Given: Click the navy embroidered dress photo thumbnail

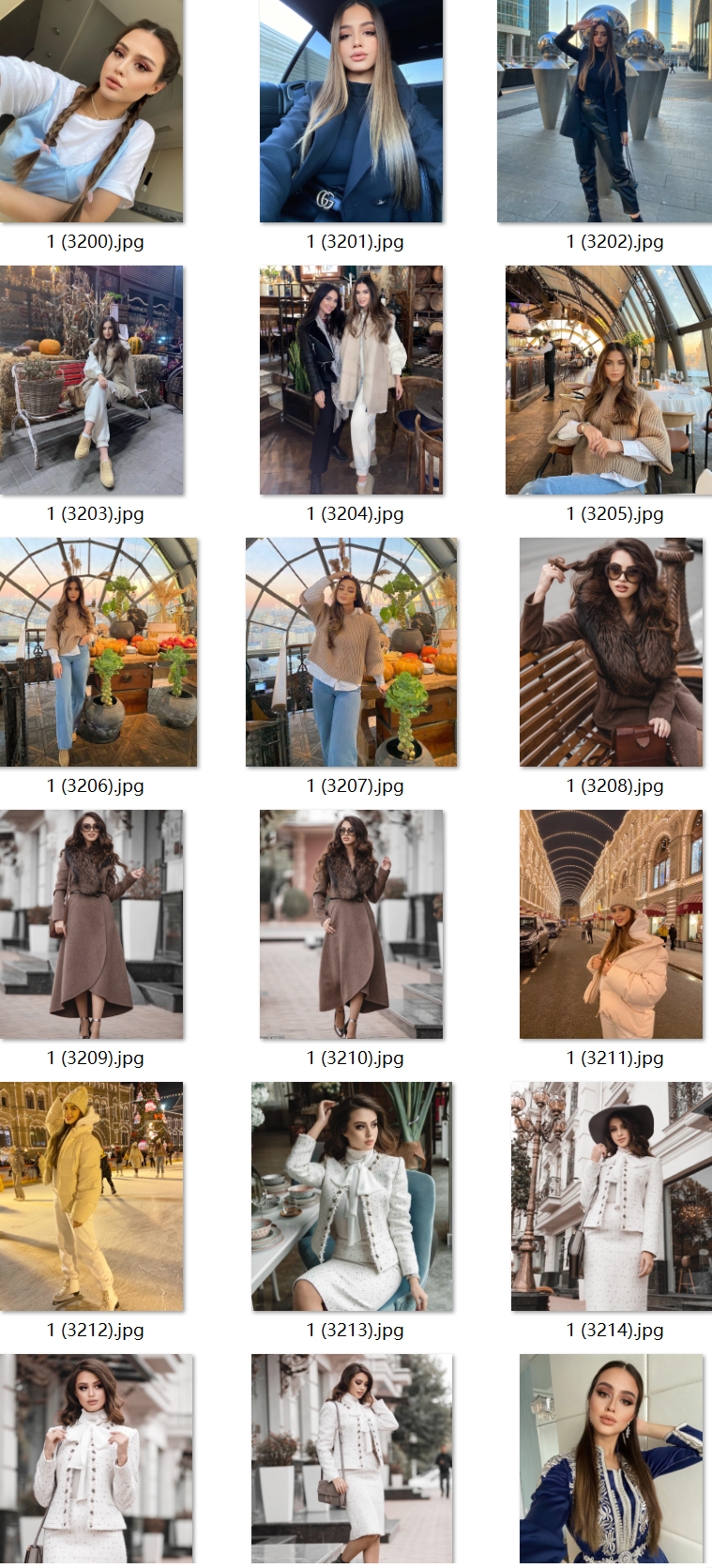Looking at the screenshot, I should [611, 1459].
